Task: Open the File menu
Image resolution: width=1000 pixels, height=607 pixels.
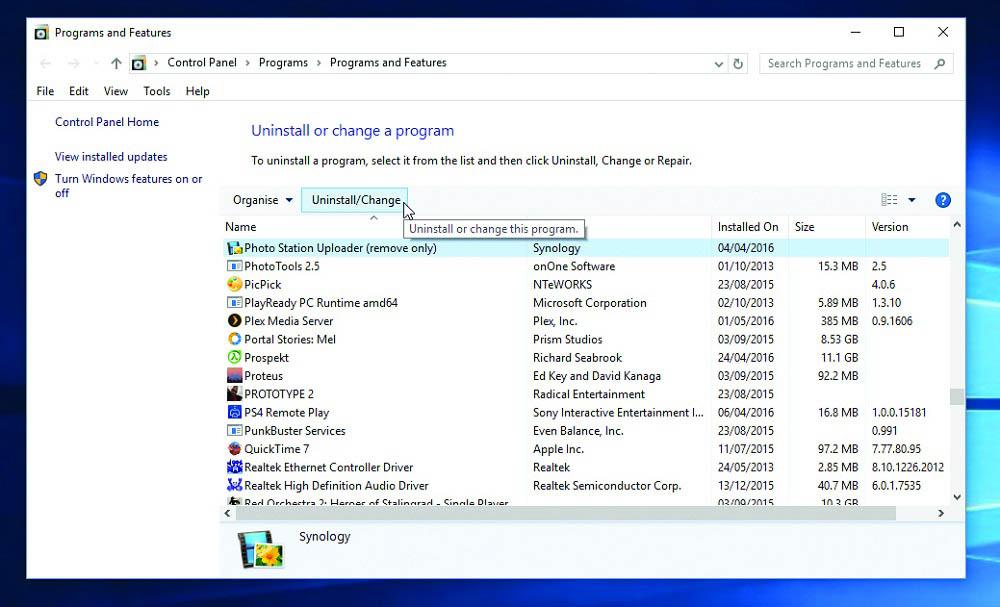Action: (x=45, y=91)
